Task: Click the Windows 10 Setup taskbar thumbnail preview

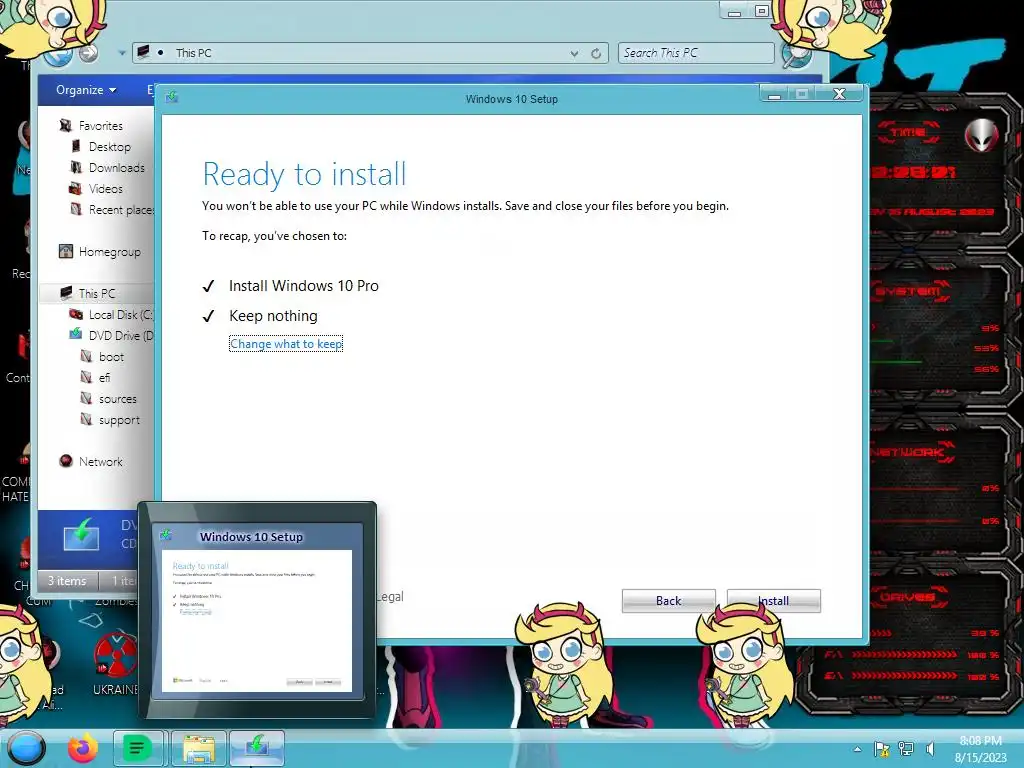Action: tap(257, 610)
